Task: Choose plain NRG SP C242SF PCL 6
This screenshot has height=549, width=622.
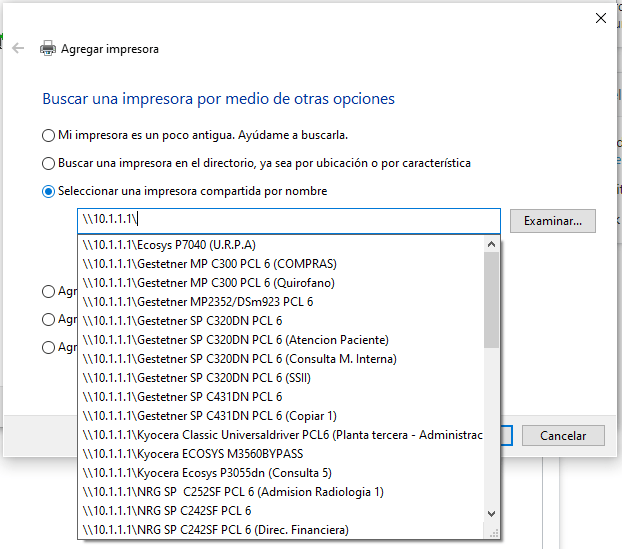Action: pyautogui.click(x=281, y=511)
